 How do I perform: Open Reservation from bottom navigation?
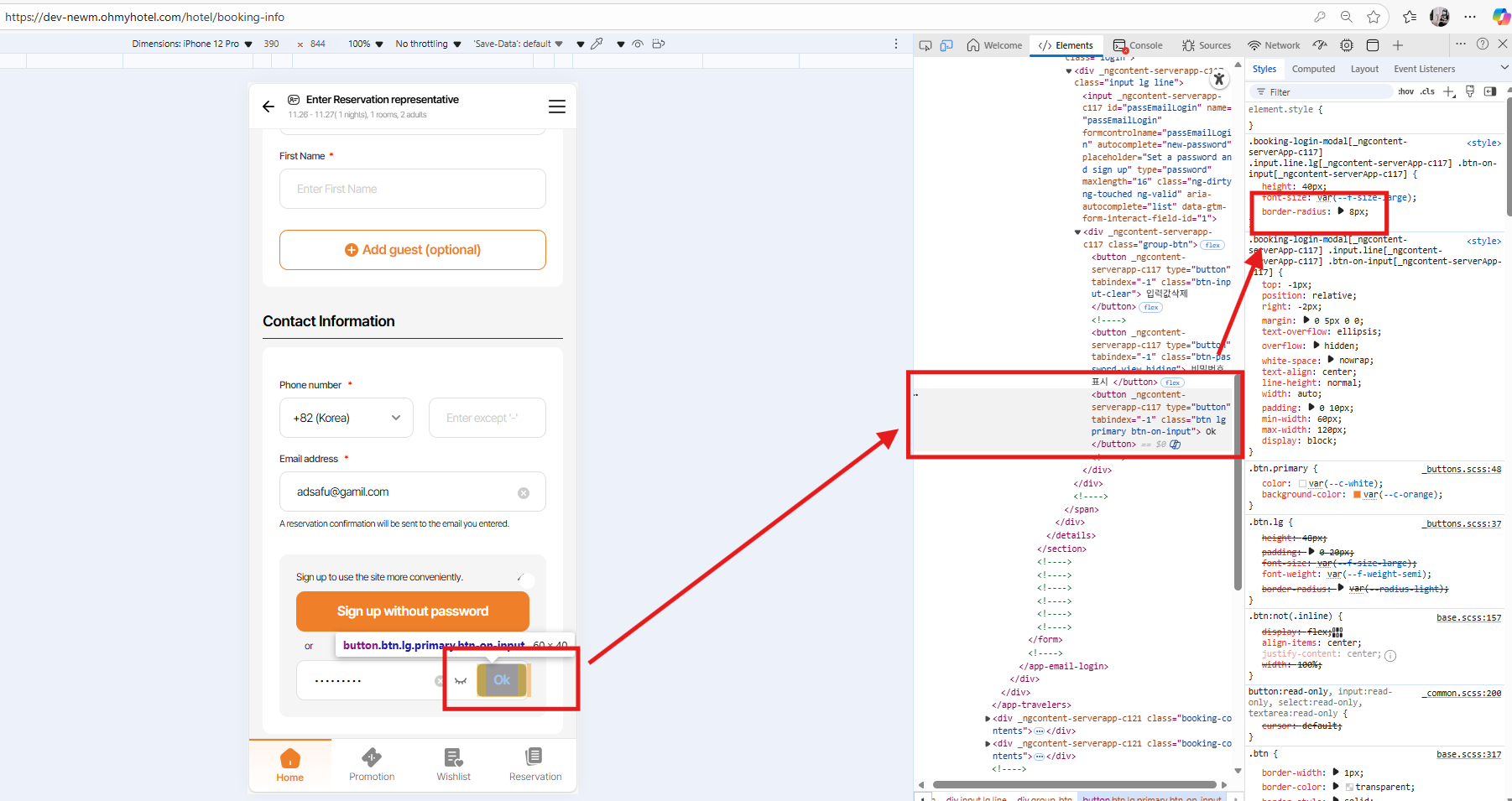pyautogui.click(x=534, y=764)
